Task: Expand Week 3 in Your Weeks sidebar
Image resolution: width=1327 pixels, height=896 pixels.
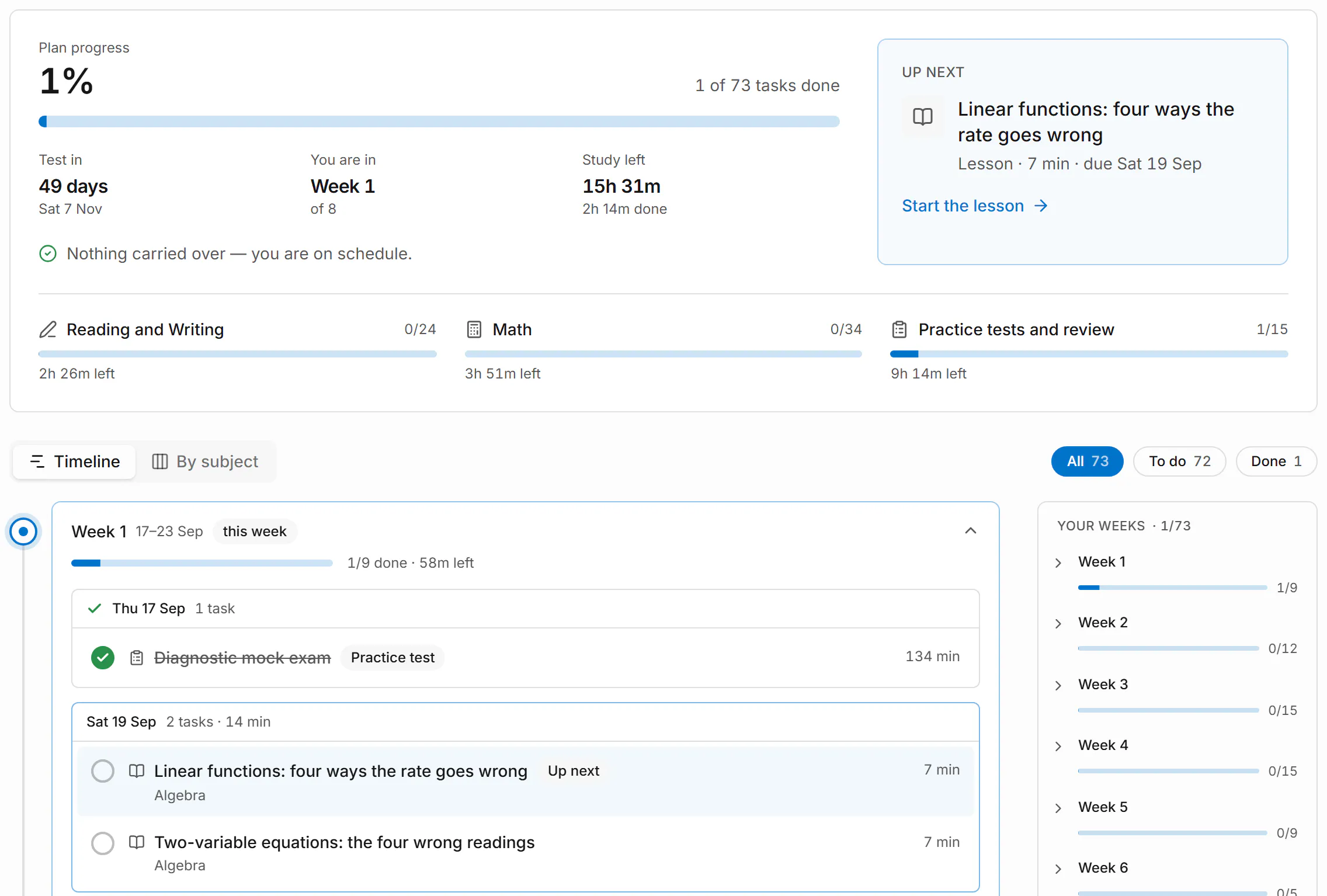Action: pos(1058,685)
